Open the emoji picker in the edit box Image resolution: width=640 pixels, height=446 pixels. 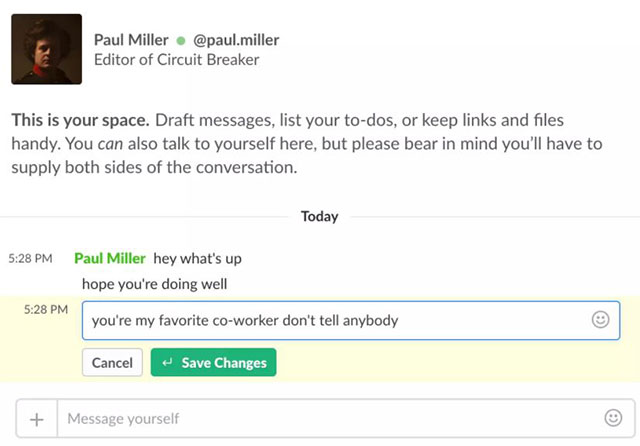click(600, 320)
